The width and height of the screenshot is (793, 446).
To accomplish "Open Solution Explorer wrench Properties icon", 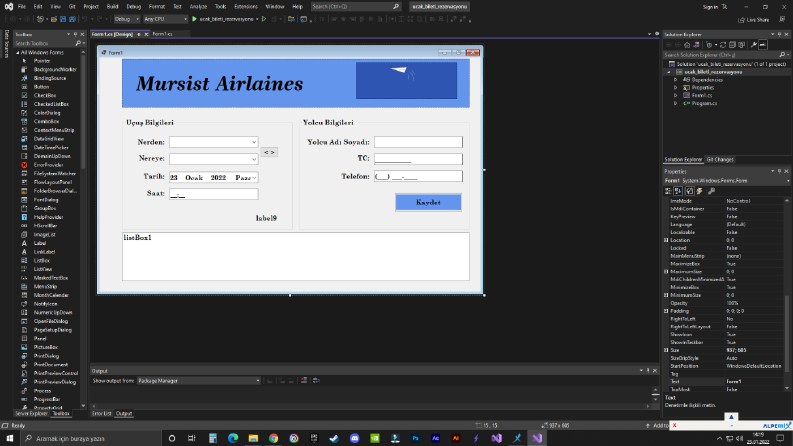I will point(754,45).
